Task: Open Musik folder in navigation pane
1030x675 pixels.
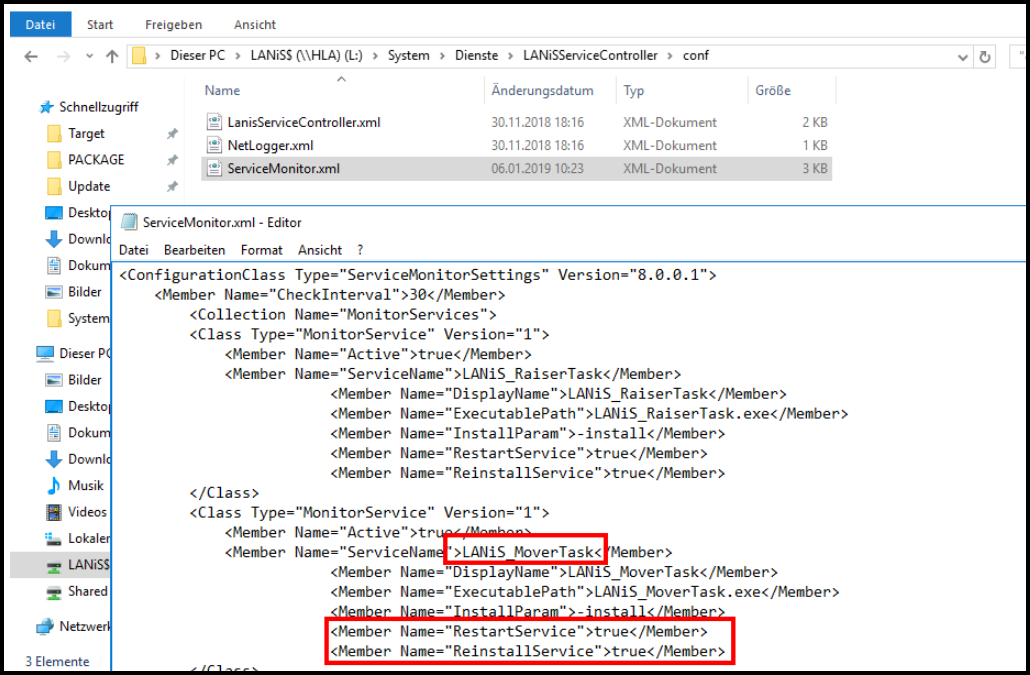Action: pos(74,485)
